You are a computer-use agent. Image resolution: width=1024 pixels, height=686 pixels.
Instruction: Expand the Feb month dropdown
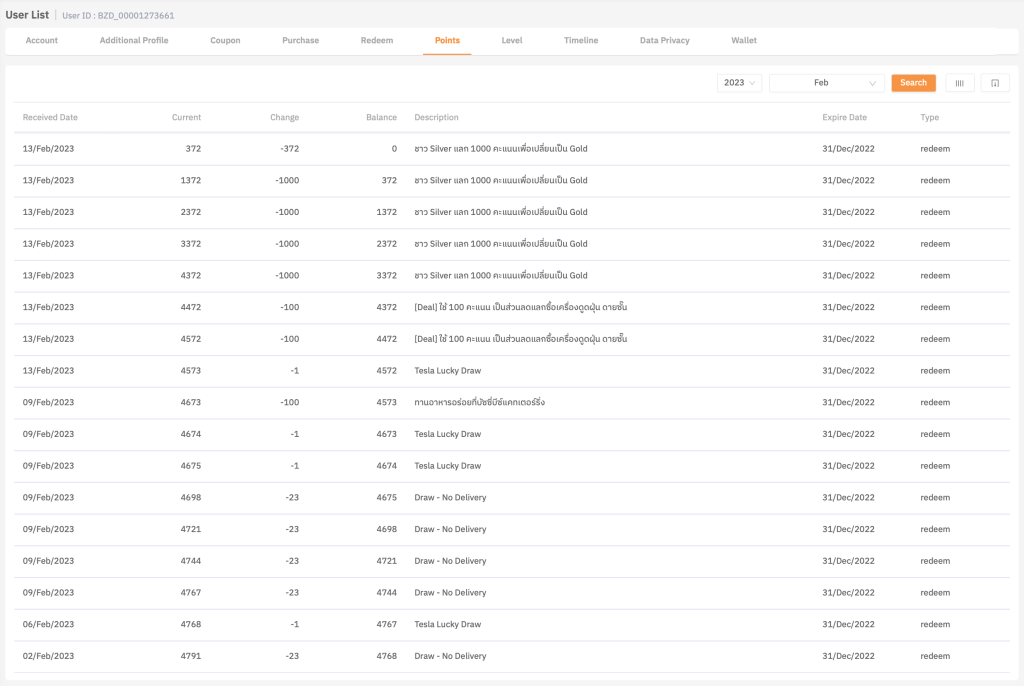(x=826, y=83)
